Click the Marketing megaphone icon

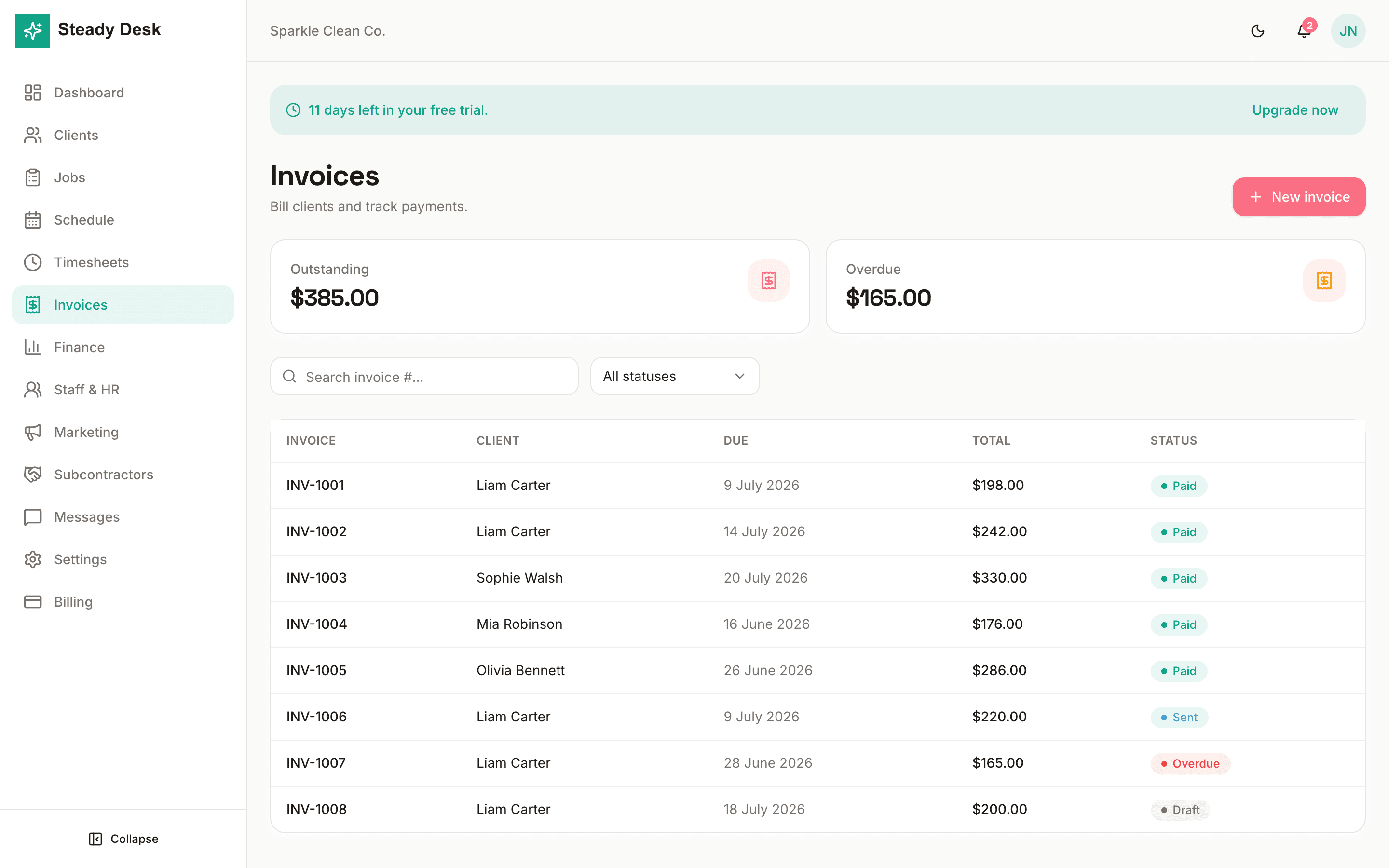pyautogui.click(x=33, y=432)
